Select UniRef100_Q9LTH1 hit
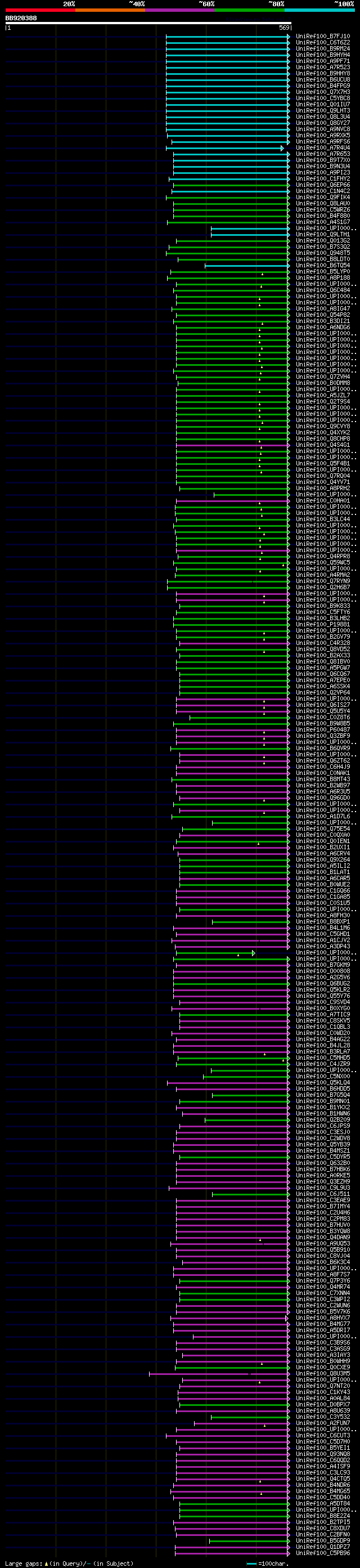This screenshot has width=360, height=1568. tap(323, 234)
